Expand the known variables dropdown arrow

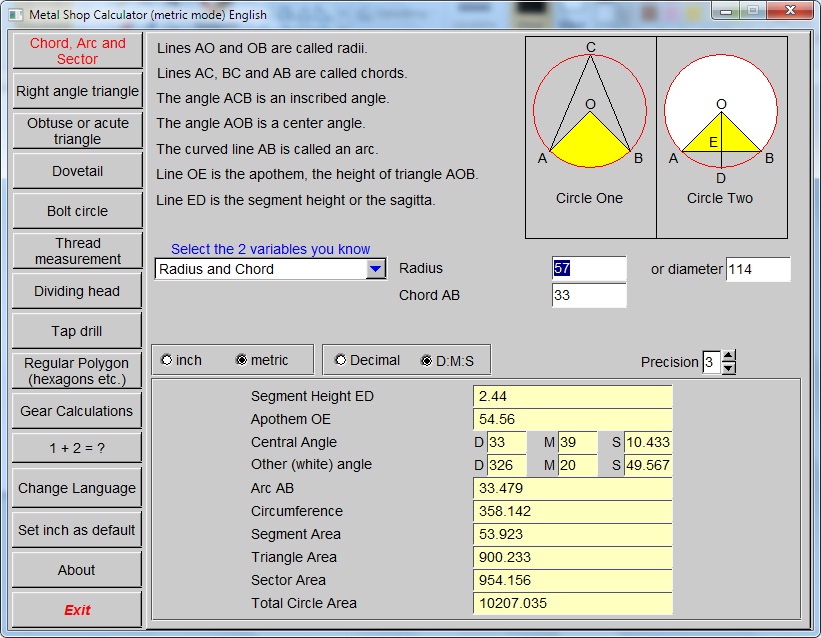375,269
